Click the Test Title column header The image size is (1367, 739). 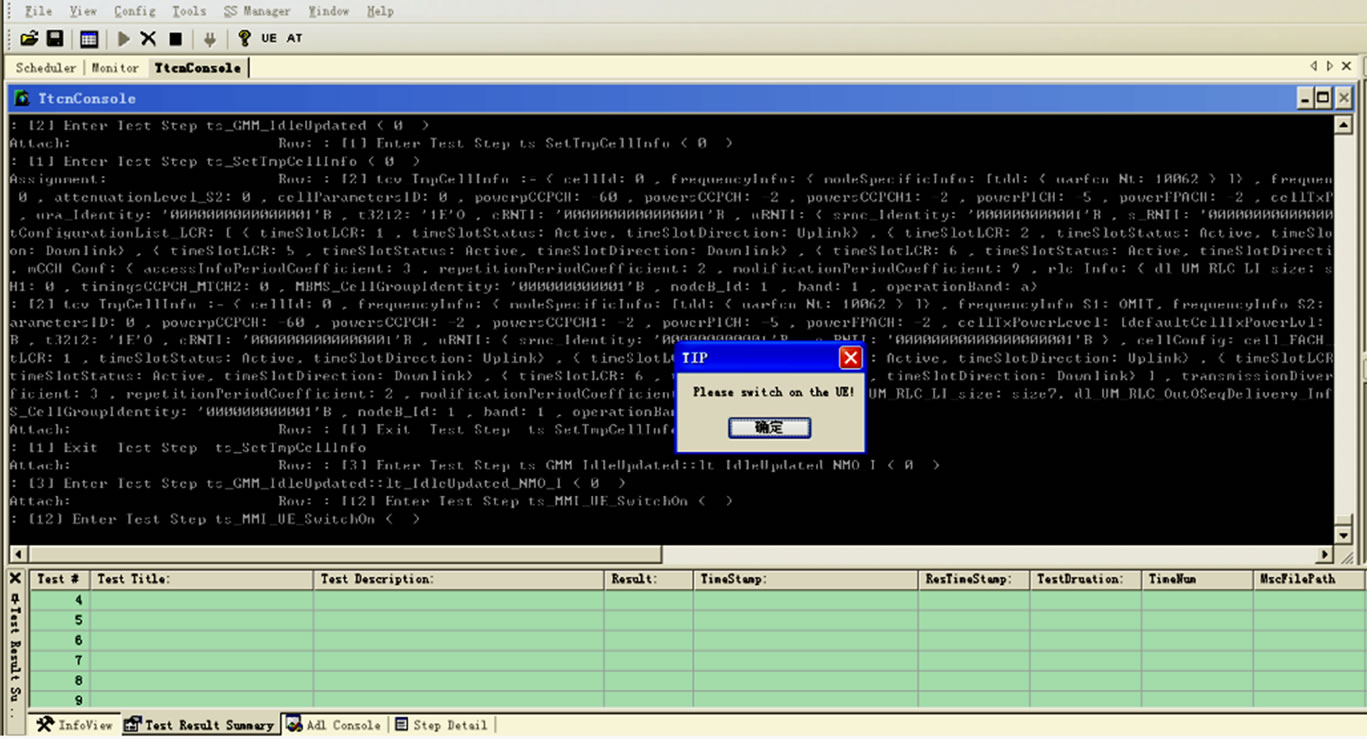202,579
